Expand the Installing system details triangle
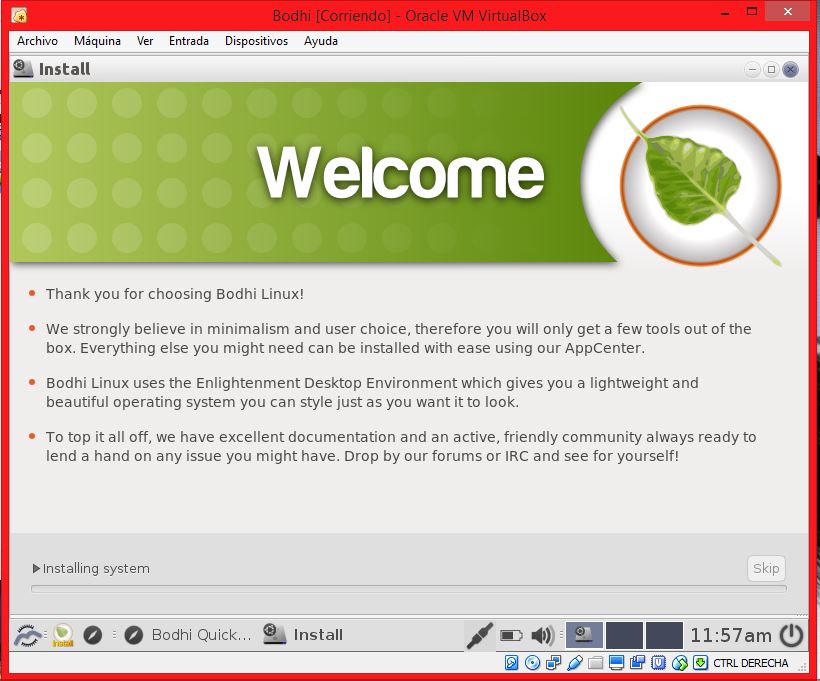The height and width of the screenshot is (681, 820). click(x=37, y=569)
